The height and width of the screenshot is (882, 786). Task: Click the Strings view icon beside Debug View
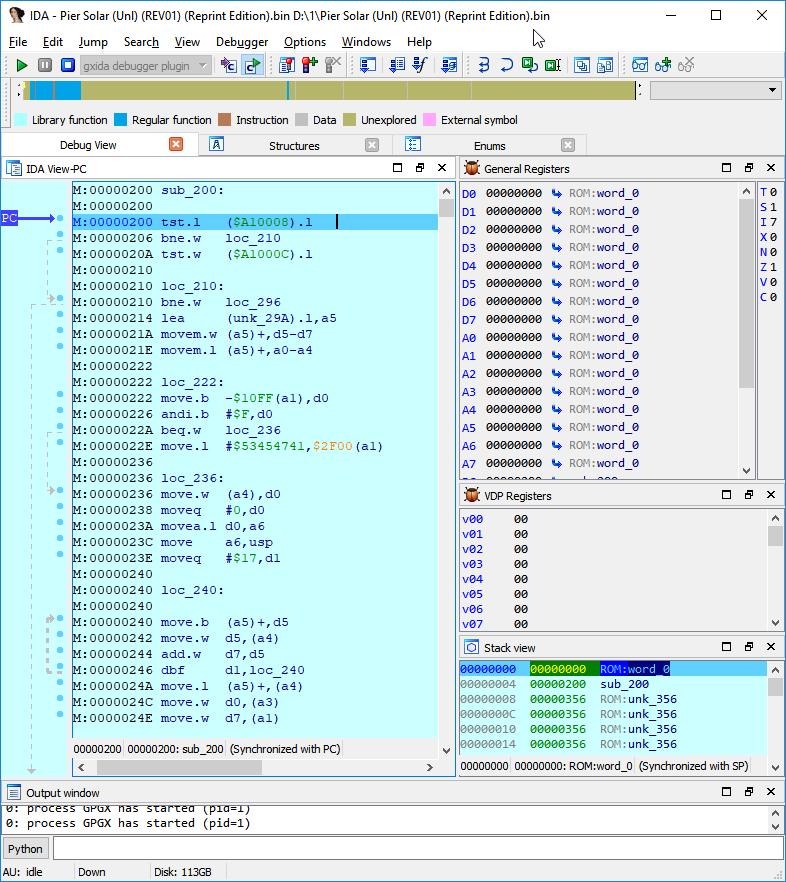coord(216,145)
